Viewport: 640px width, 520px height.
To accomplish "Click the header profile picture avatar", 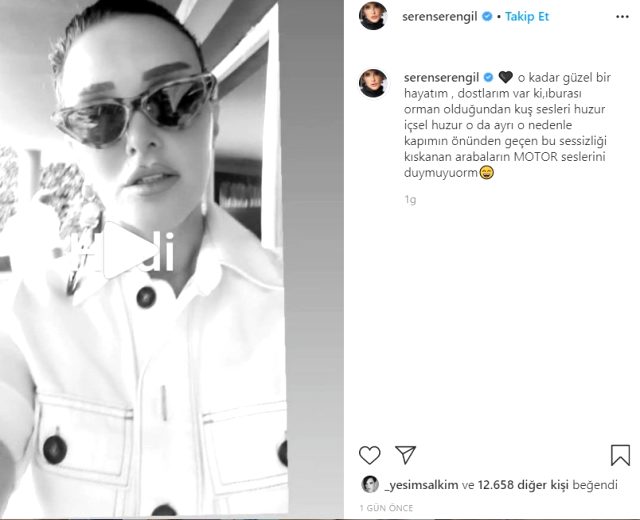I will (373, 16).
